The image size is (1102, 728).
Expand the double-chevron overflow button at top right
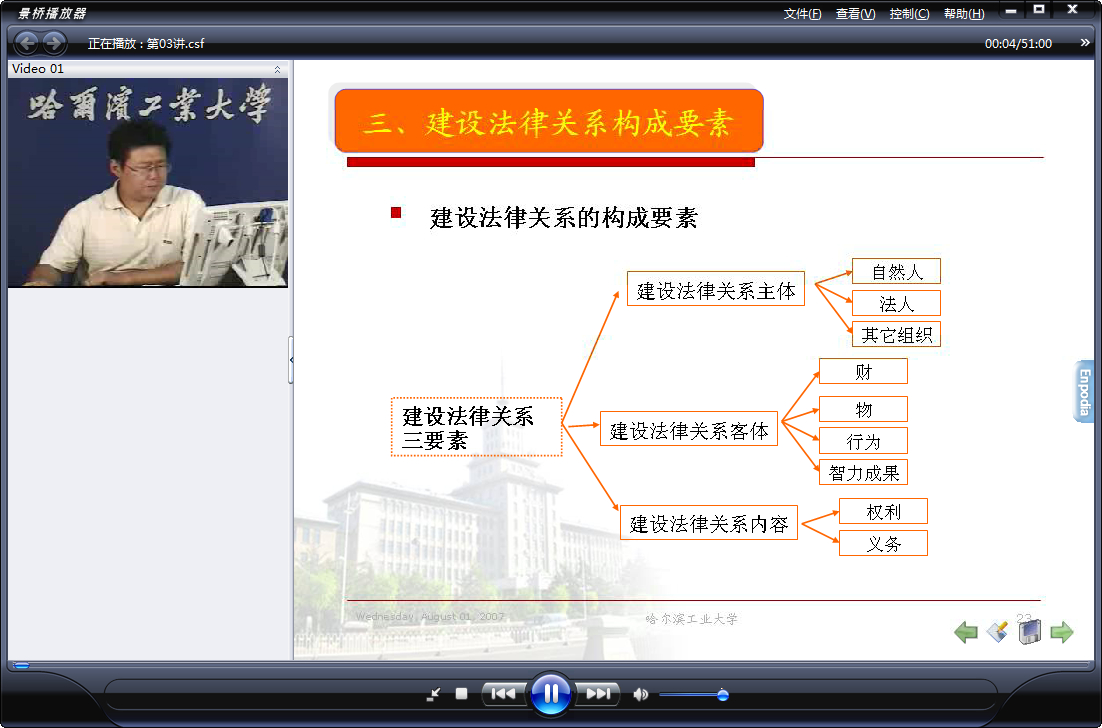tap(1084, 44)
